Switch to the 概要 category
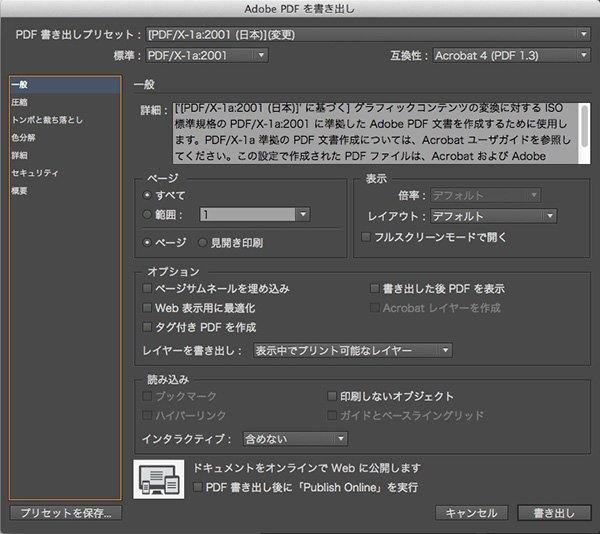 (x=65, y=190)
